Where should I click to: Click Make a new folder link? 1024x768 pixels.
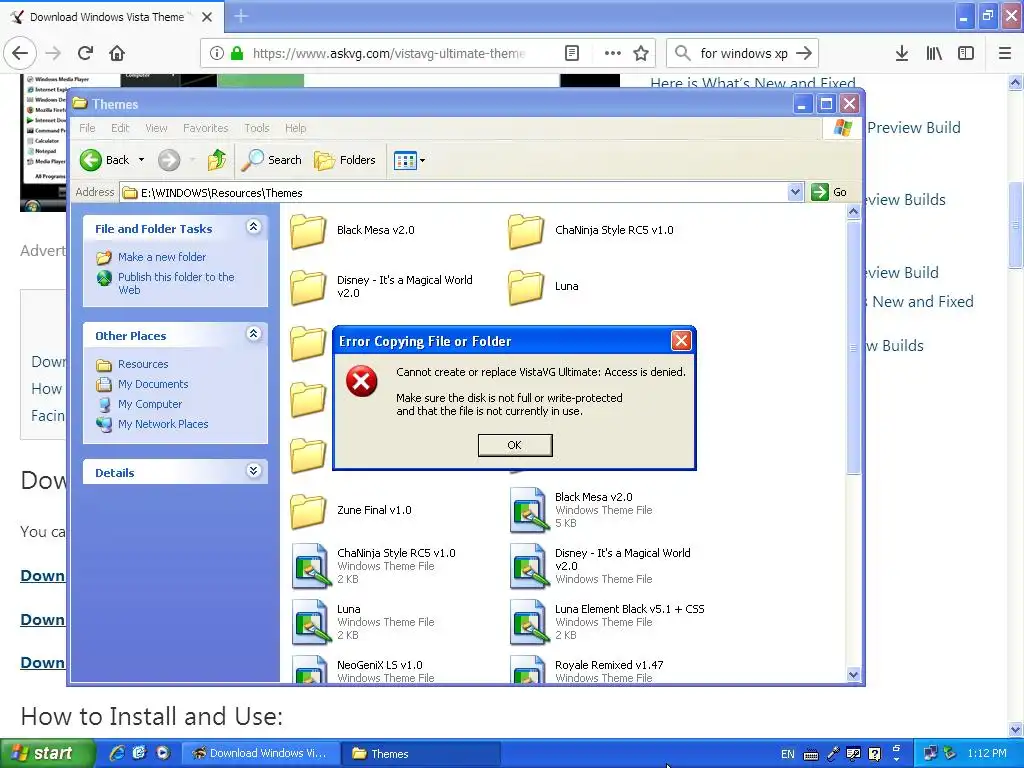tap(162, 257)
